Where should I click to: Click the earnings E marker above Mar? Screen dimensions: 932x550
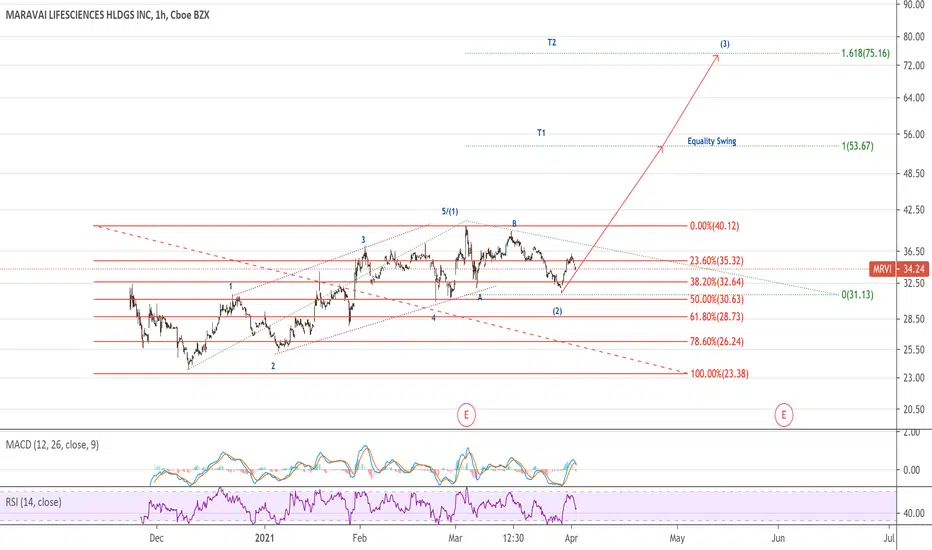click(466, 414)
